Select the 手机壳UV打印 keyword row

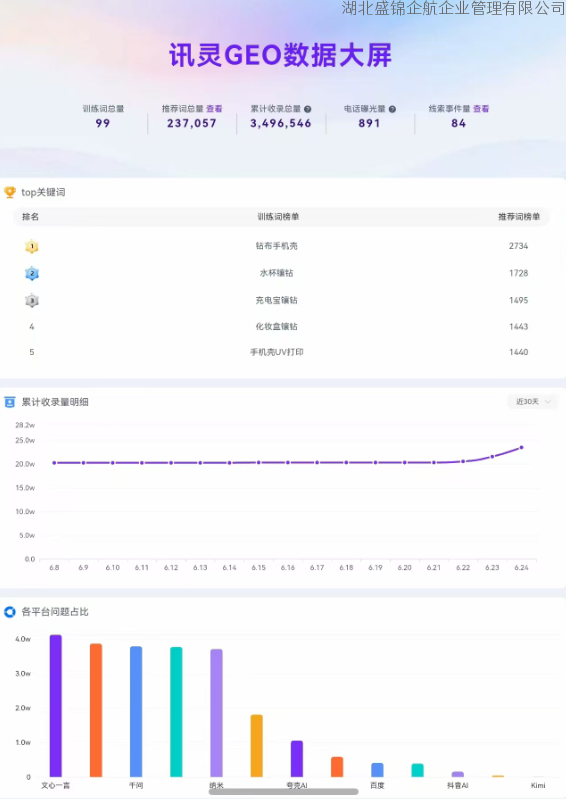click(x=281, y=352)
